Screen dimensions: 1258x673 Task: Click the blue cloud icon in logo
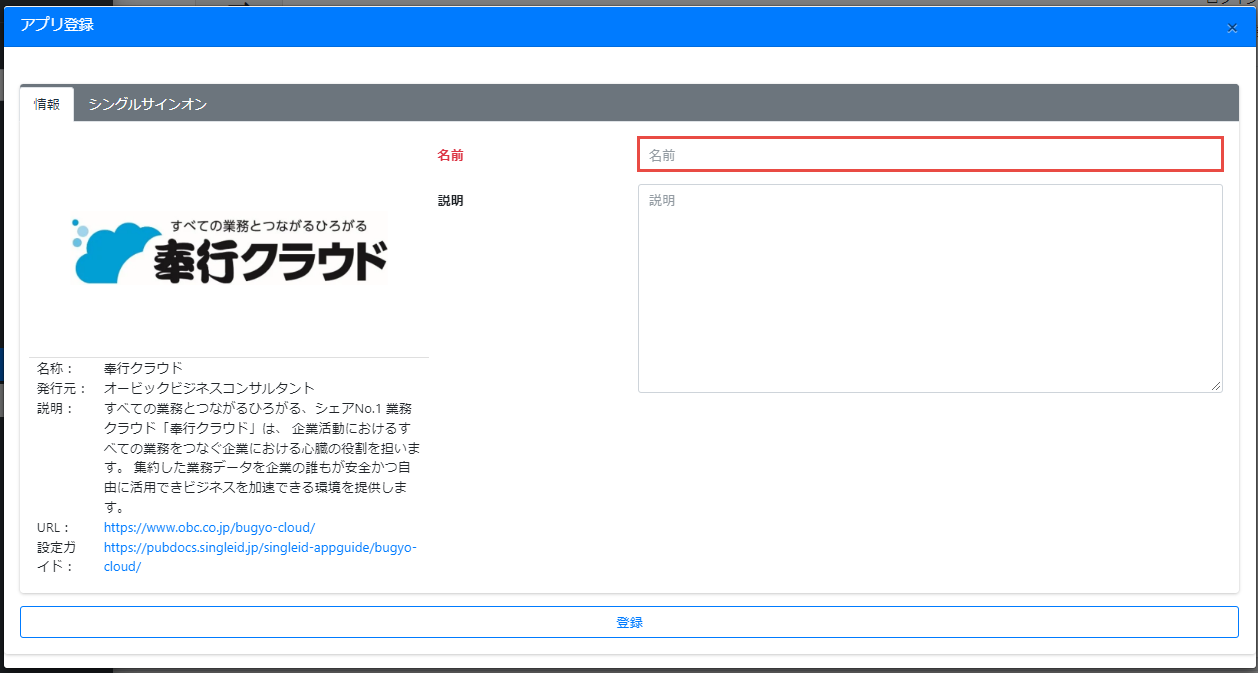[x=112, y=252]
